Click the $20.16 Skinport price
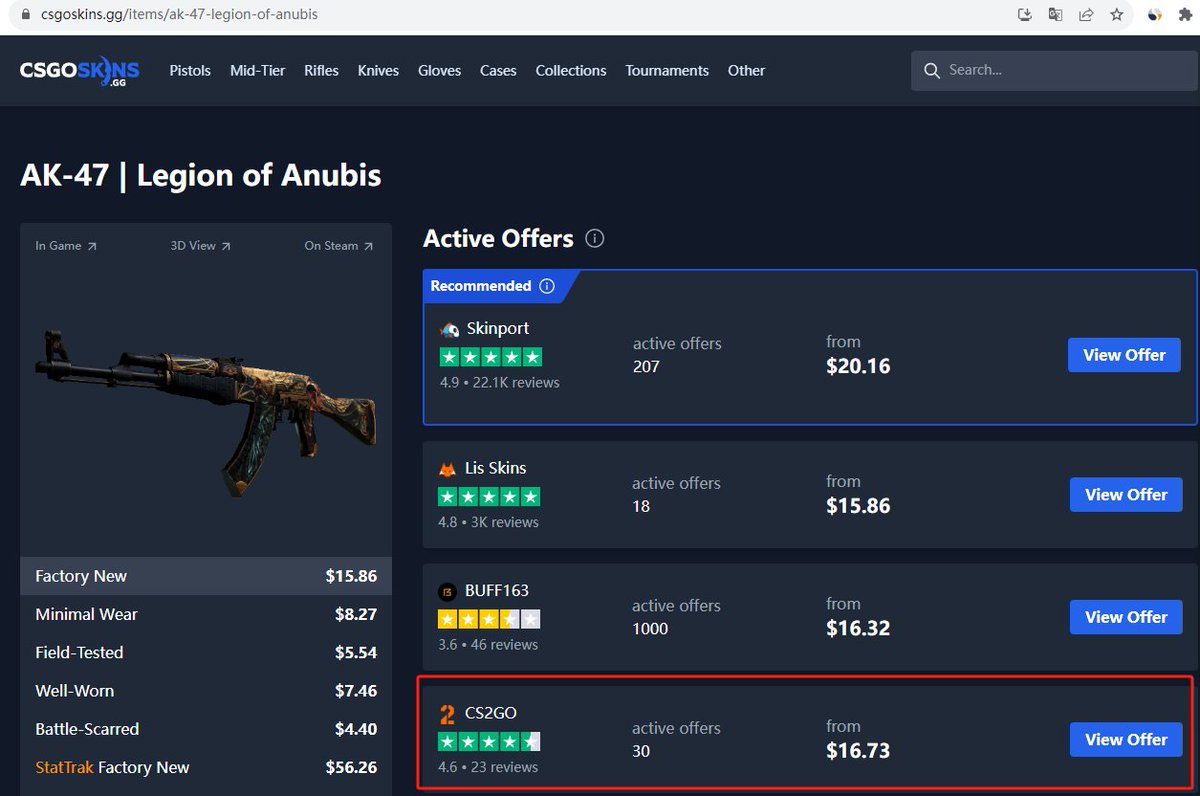Image resolution: width=1200 pixels, height=796 pixels. tap(858, 366)
